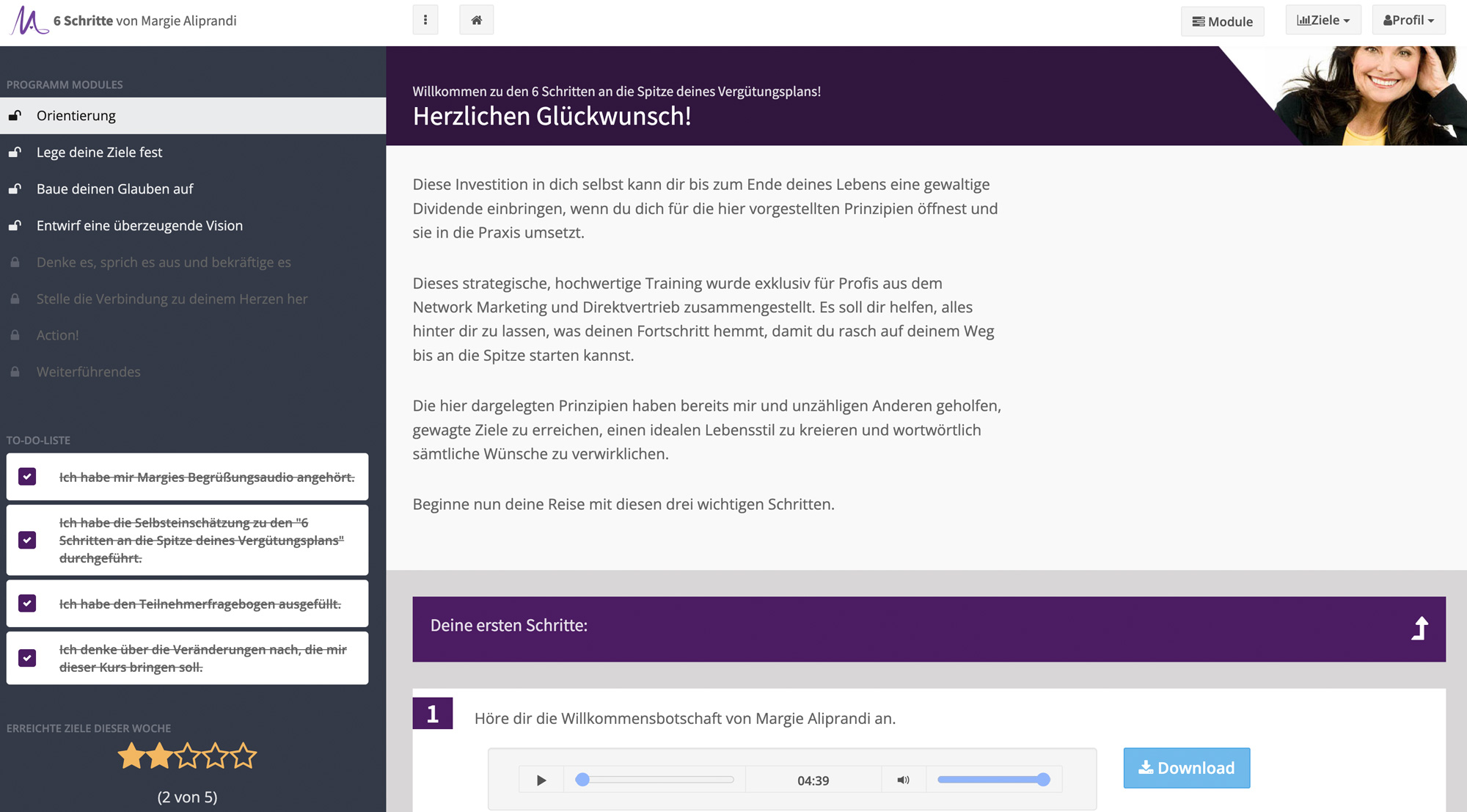Click padlock icon beside Action!
The width and height of the screenshot is (1467, 812).
15,335
